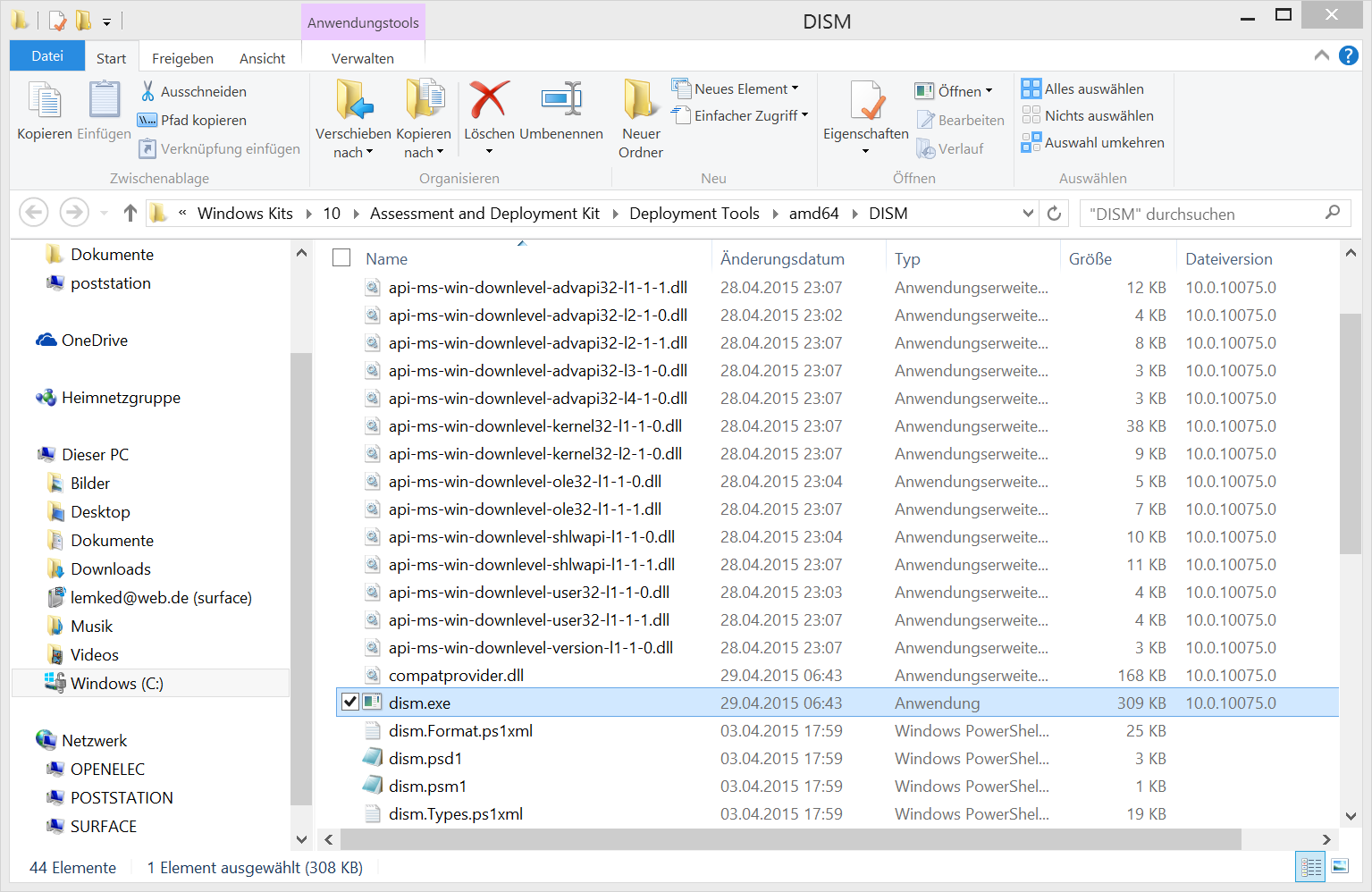Expand Neues Element dropdown

point(795,88)
